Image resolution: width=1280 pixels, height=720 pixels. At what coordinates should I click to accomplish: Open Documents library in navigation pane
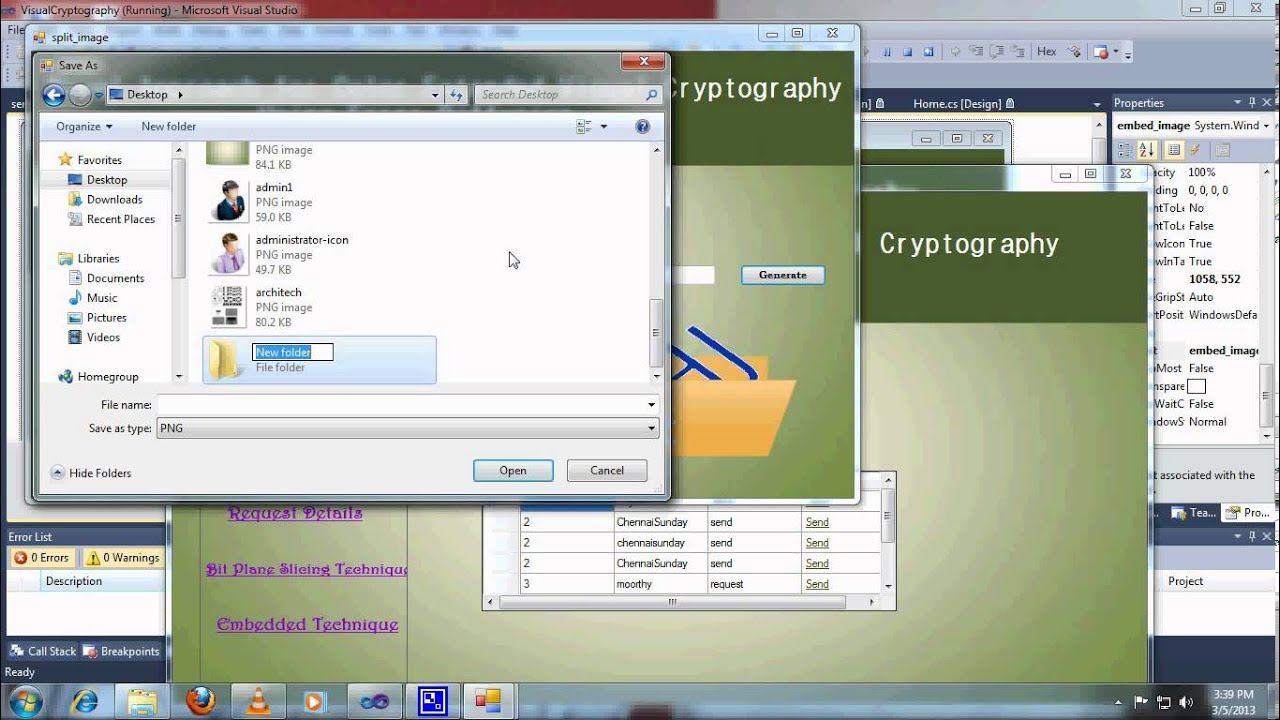[x=116, y=278]
